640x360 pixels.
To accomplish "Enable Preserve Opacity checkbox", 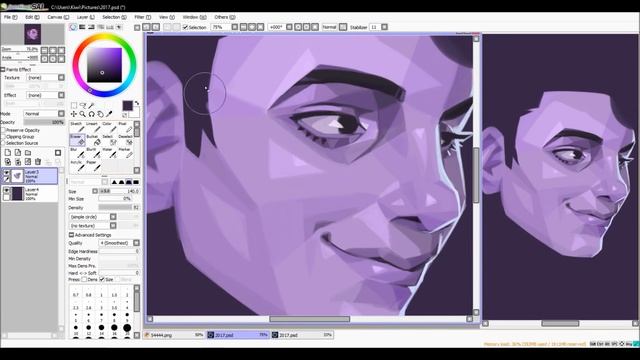I will click(3, 130).
